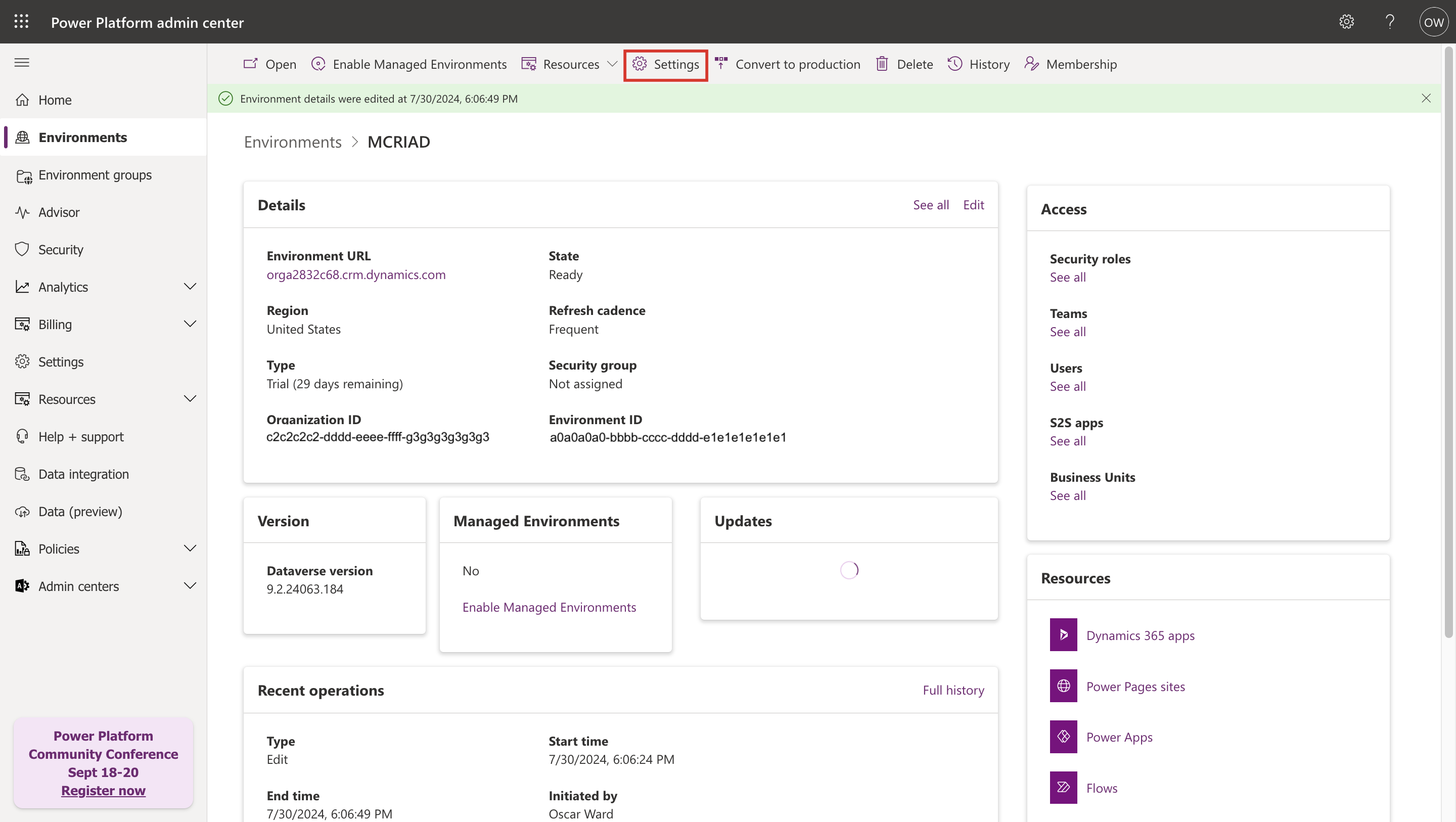Click the Trial (29 days remaining) text
Screen dimensions: 1456x822
pos(335,384)
